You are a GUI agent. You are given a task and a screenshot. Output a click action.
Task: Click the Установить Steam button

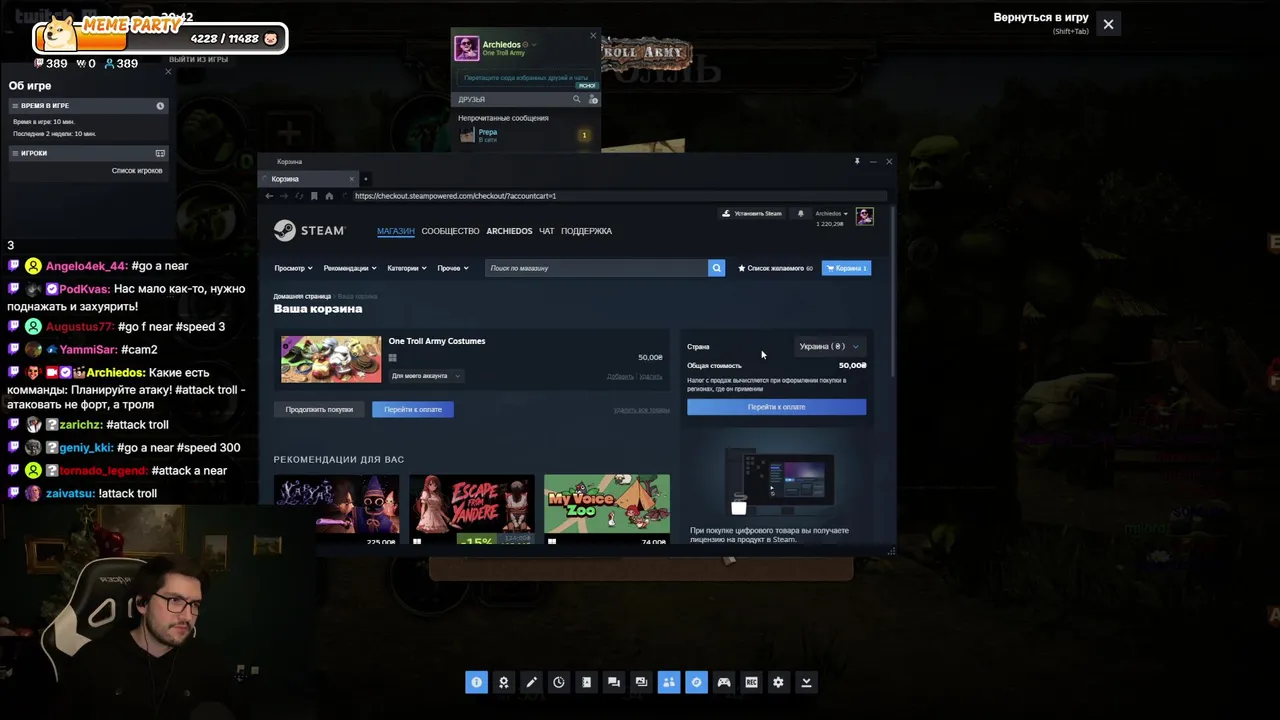pyautogui.click(x=752, y=213)
